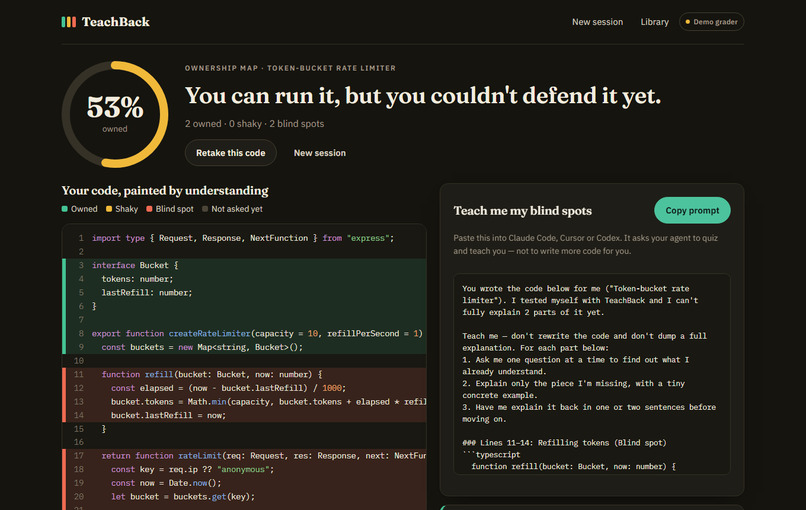Click the prompt text box content
Image resolution: width=806 pixels, height=510 pixels.
point(592,374)
